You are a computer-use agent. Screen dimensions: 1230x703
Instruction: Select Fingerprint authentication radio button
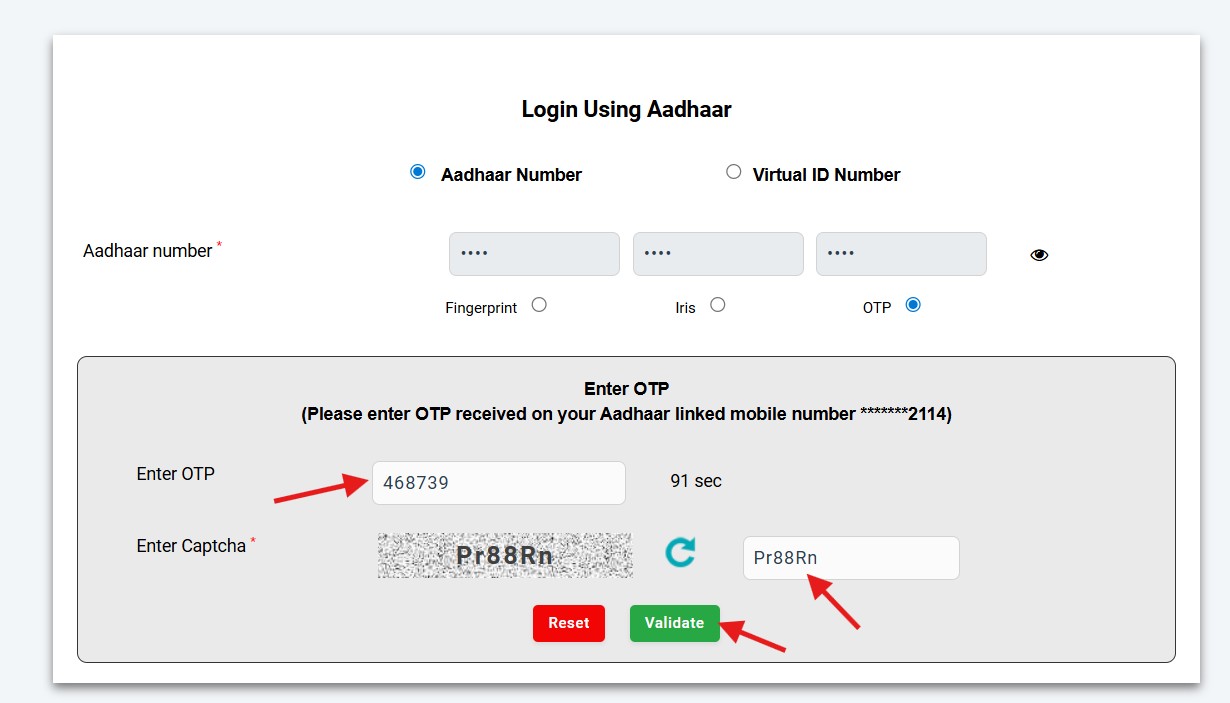tap(539, 305)
